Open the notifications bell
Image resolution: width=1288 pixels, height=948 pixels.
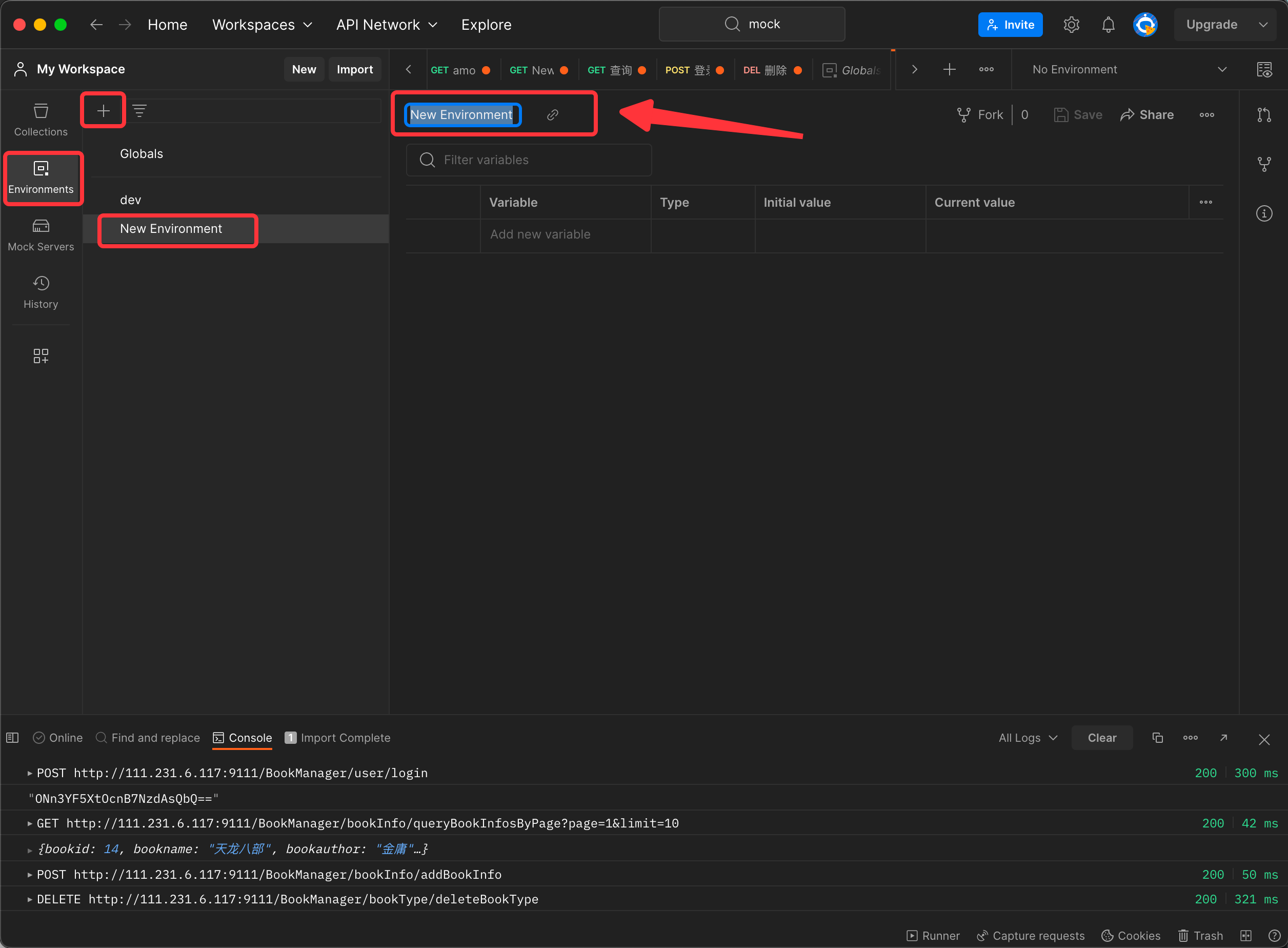(1108, 25)
